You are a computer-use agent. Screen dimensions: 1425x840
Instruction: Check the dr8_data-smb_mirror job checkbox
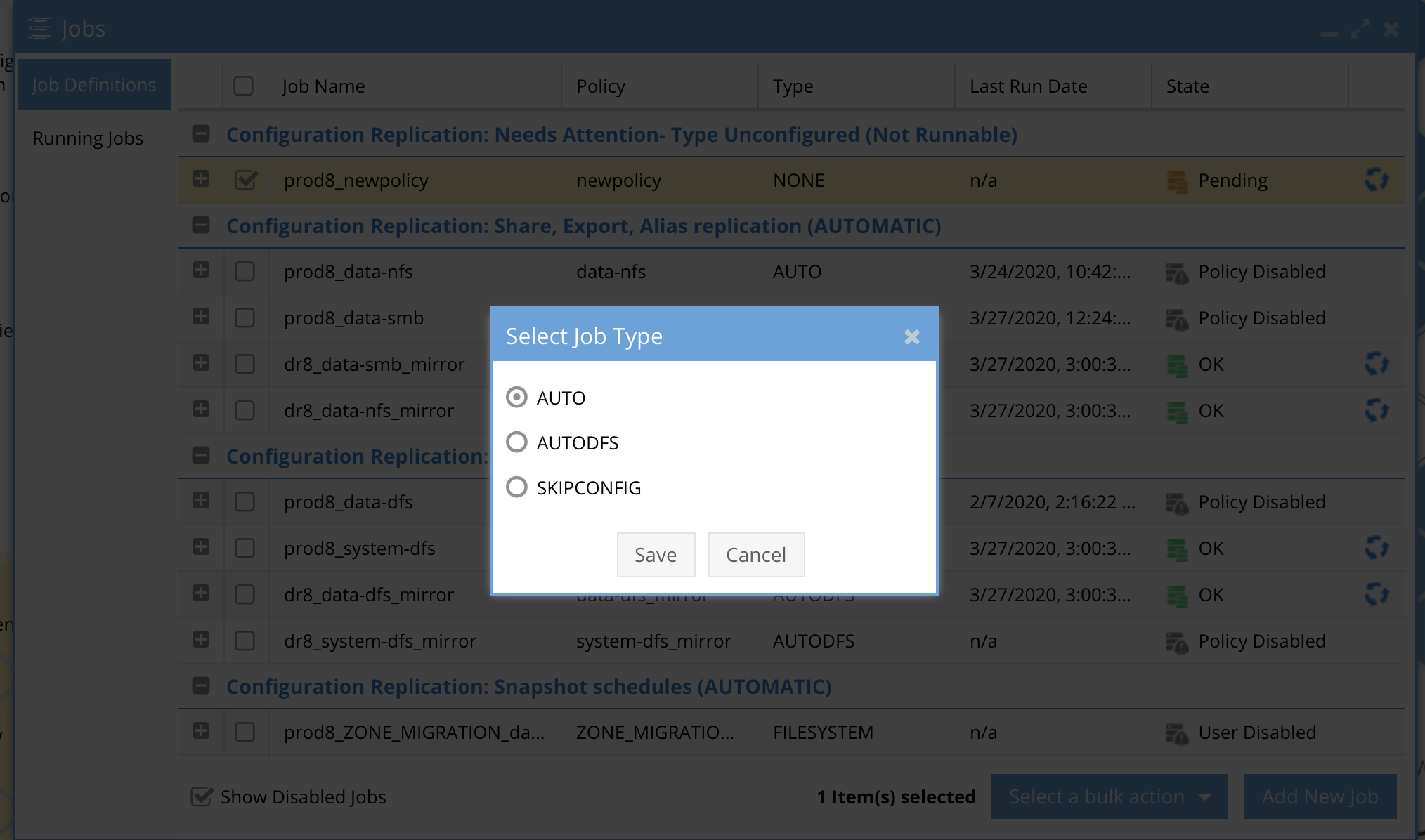(245, 365)
